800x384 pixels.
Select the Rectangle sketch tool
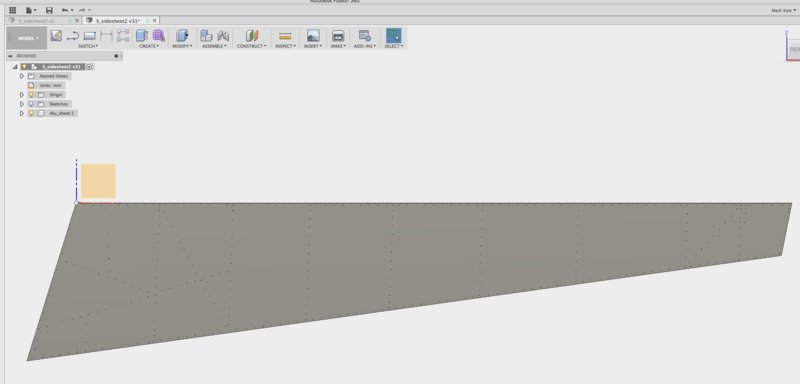(90, 36)
